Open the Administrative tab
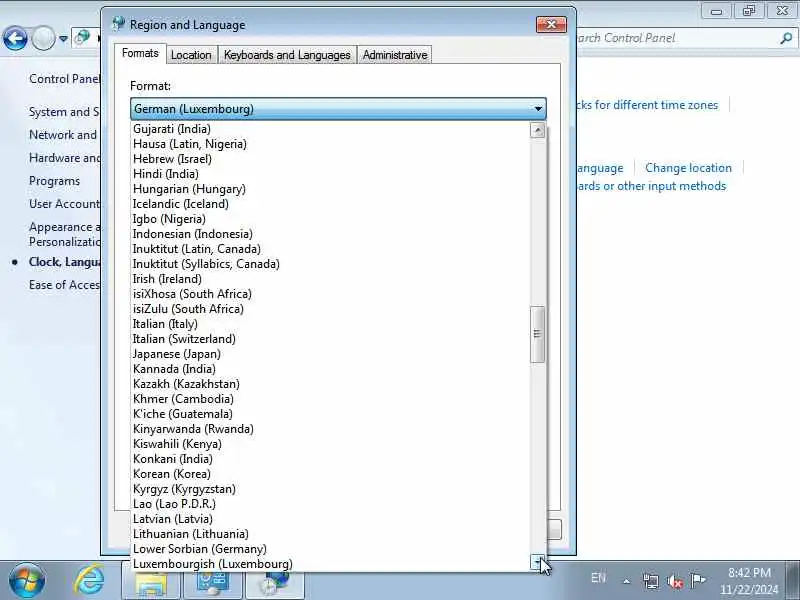Viewport: 800px width, 600px height. click(x=395, y=55)
